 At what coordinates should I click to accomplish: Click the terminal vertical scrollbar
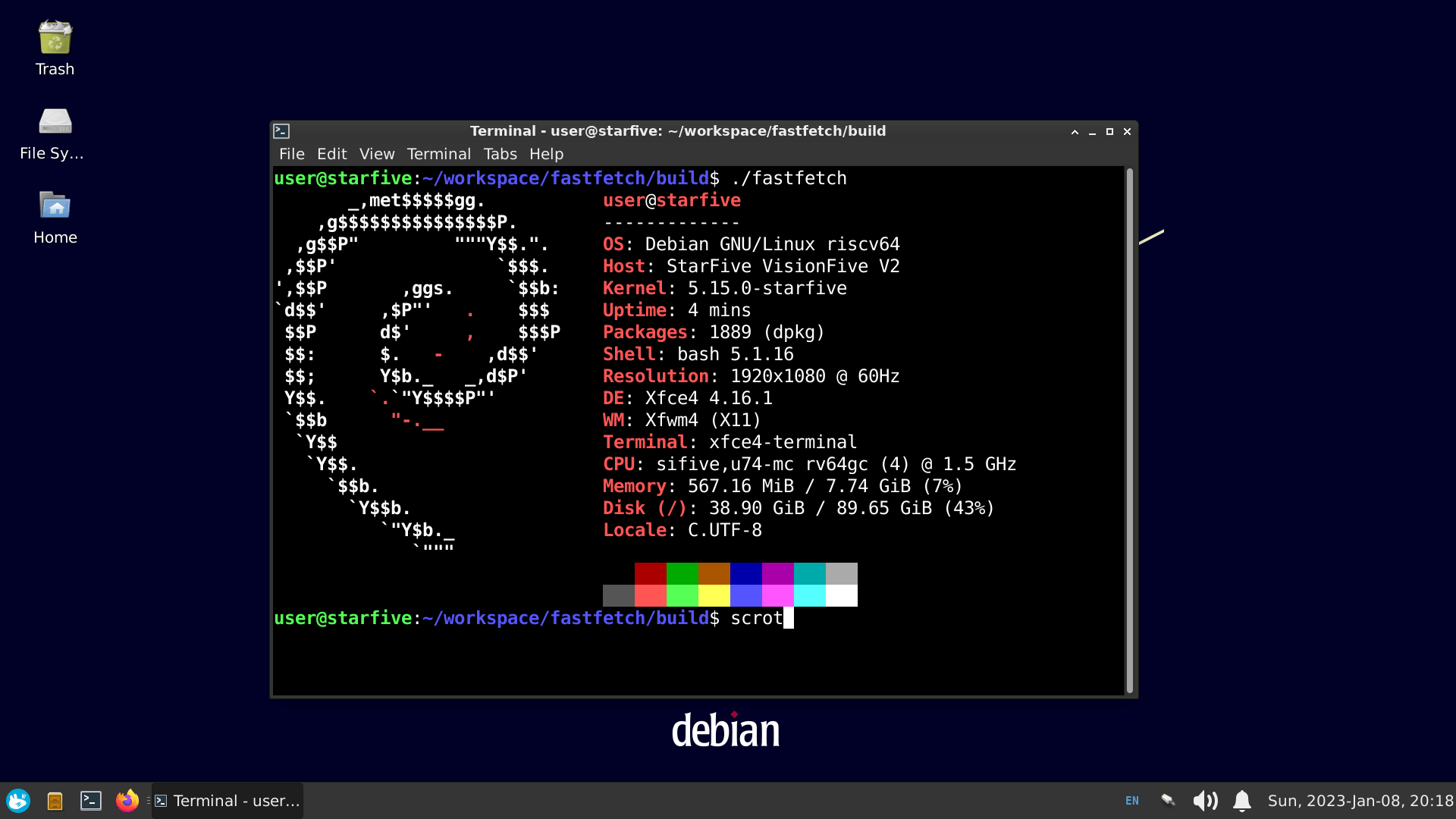click(1129, 431)
